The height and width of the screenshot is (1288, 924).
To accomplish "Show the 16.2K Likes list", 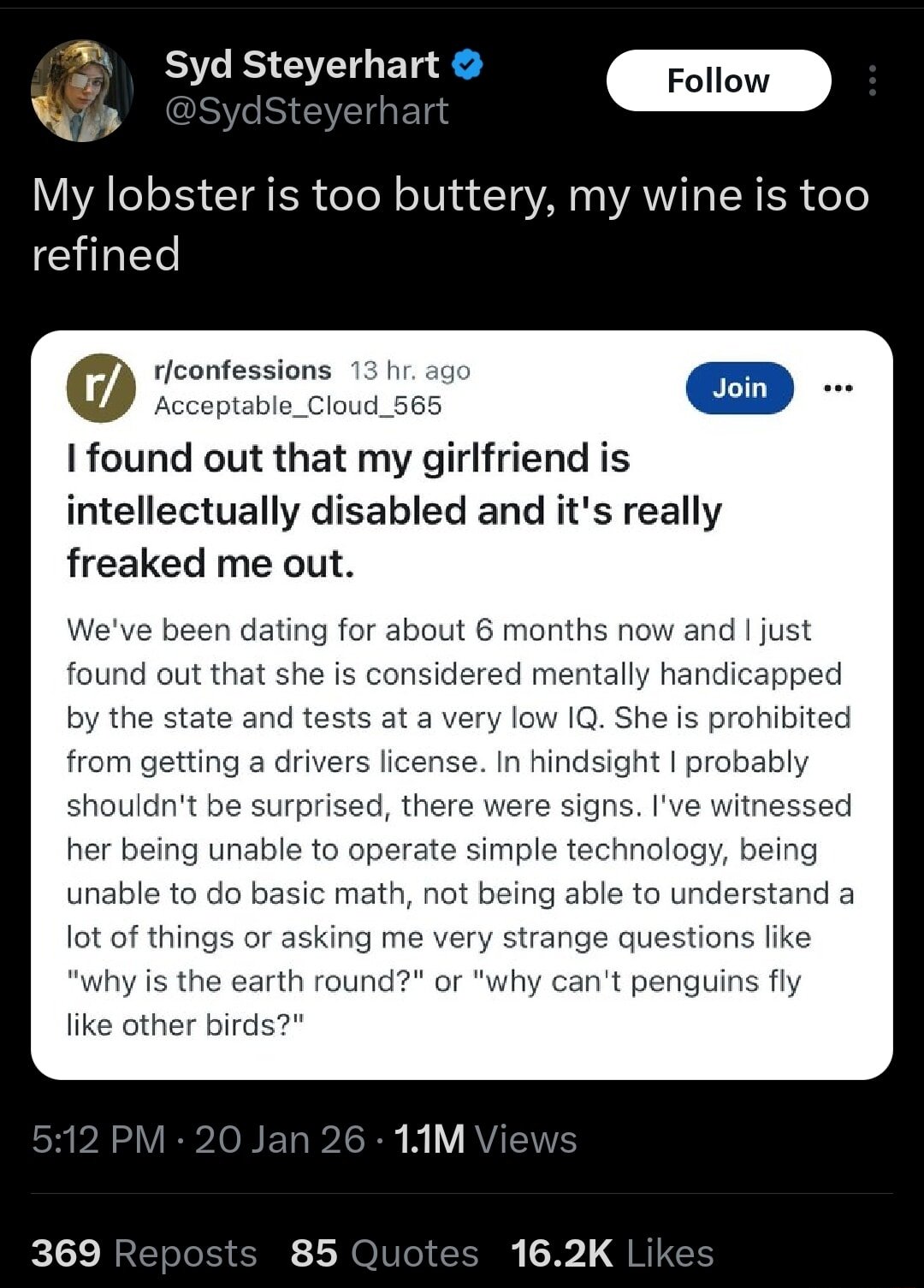I will 612,1253.
